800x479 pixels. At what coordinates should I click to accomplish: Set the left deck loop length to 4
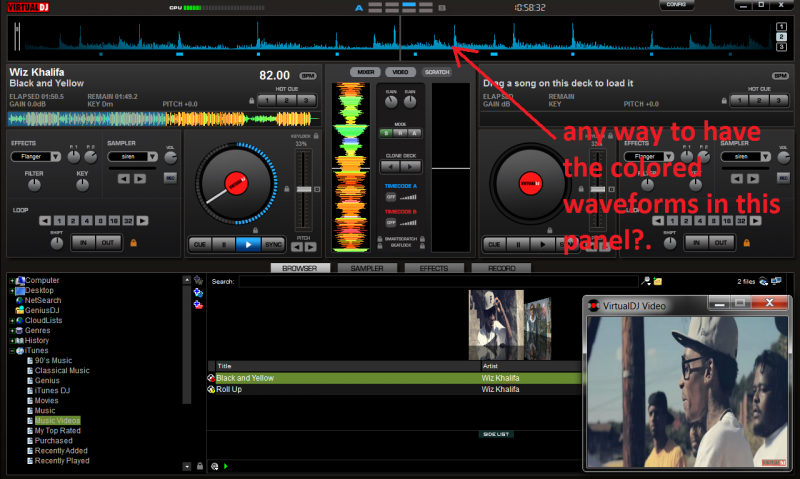87,221
